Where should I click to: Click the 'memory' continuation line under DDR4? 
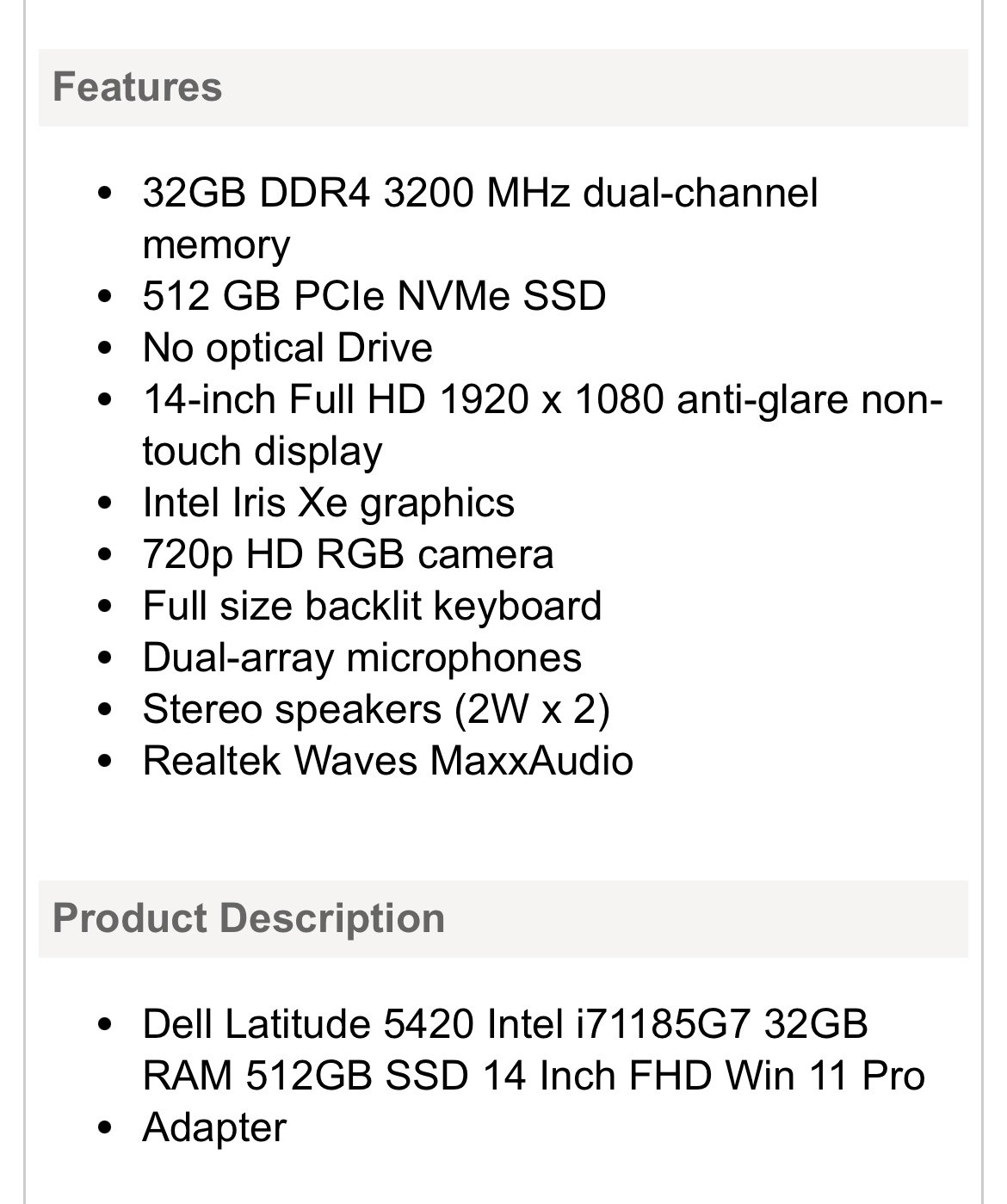pos(217,244)
